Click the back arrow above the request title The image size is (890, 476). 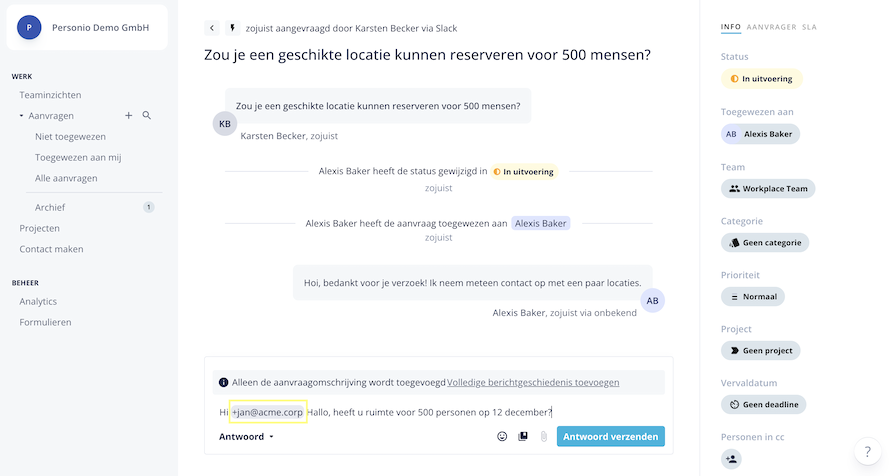click(x=212, y=28)
